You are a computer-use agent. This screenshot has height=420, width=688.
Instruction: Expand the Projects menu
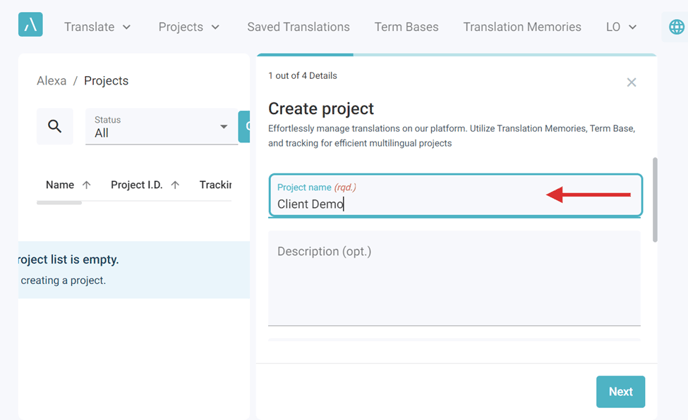pyautogui.click(x=189, y=27)
